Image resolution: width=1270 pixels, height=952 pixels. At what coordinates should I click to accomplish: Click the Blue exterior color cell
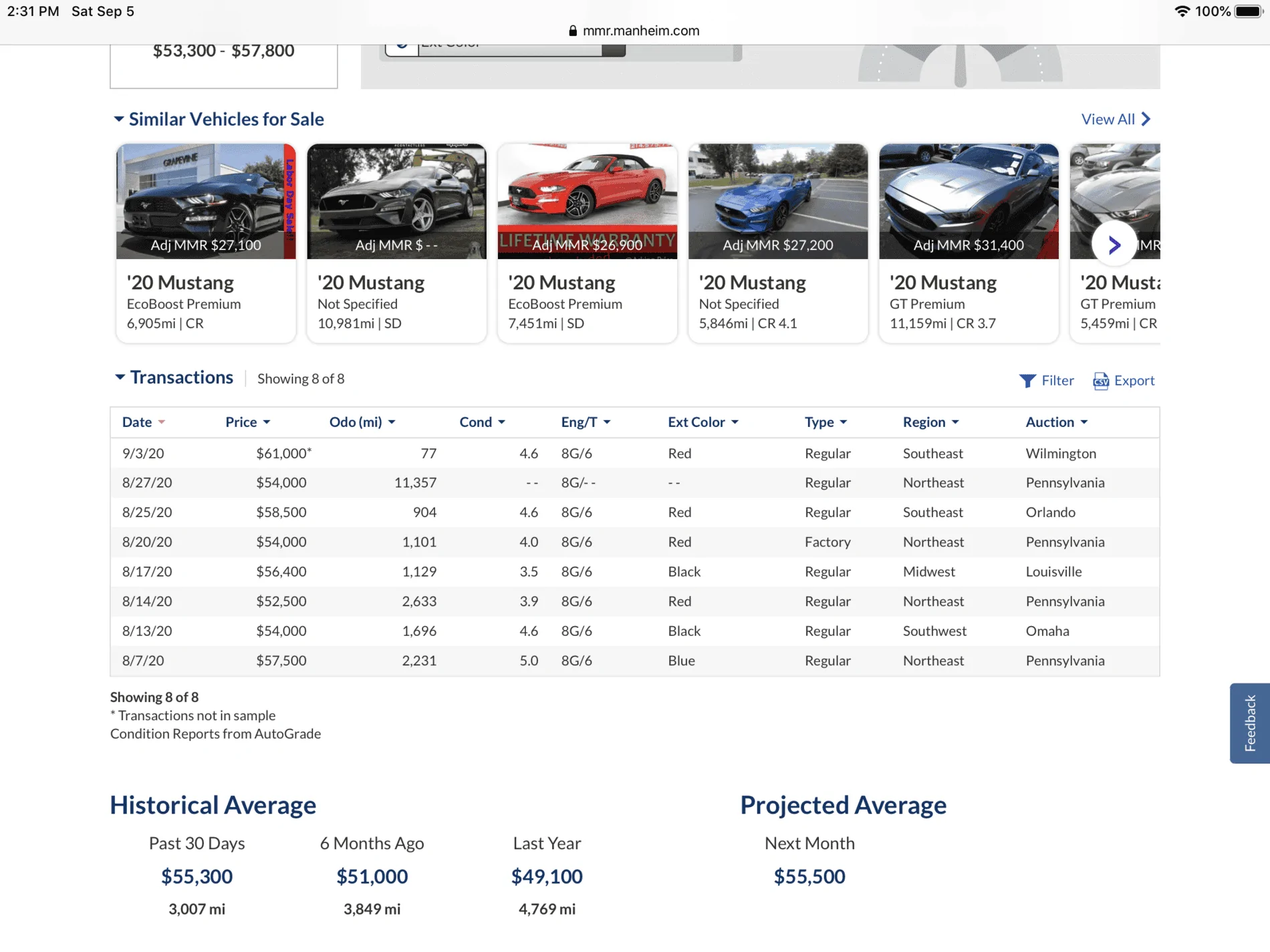click(x=682, y=661)
